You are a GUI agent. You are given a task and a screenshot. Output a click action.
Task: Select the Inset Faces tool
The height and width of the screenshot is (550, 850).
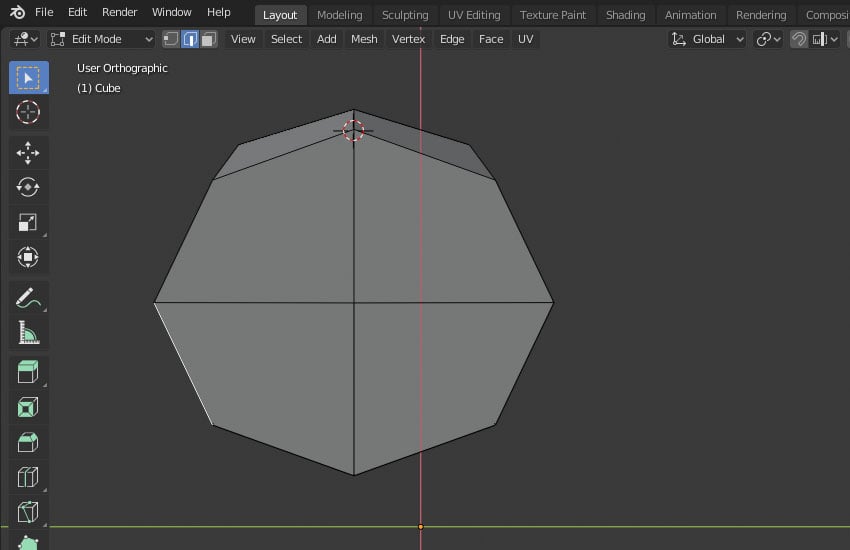[28, 407]
